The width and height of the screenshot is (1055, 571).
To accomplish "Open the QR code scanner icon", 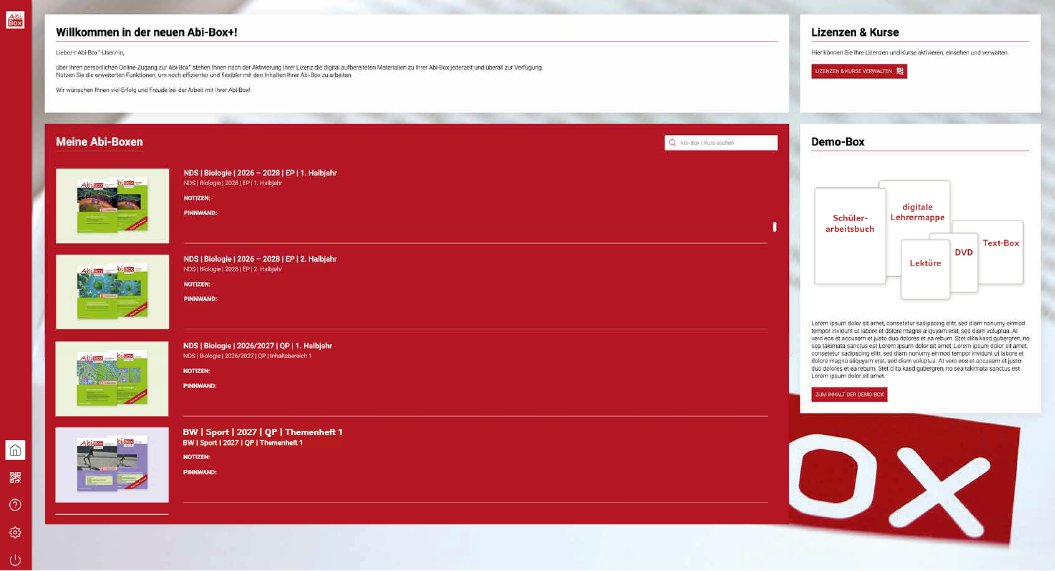I will 15,477.
